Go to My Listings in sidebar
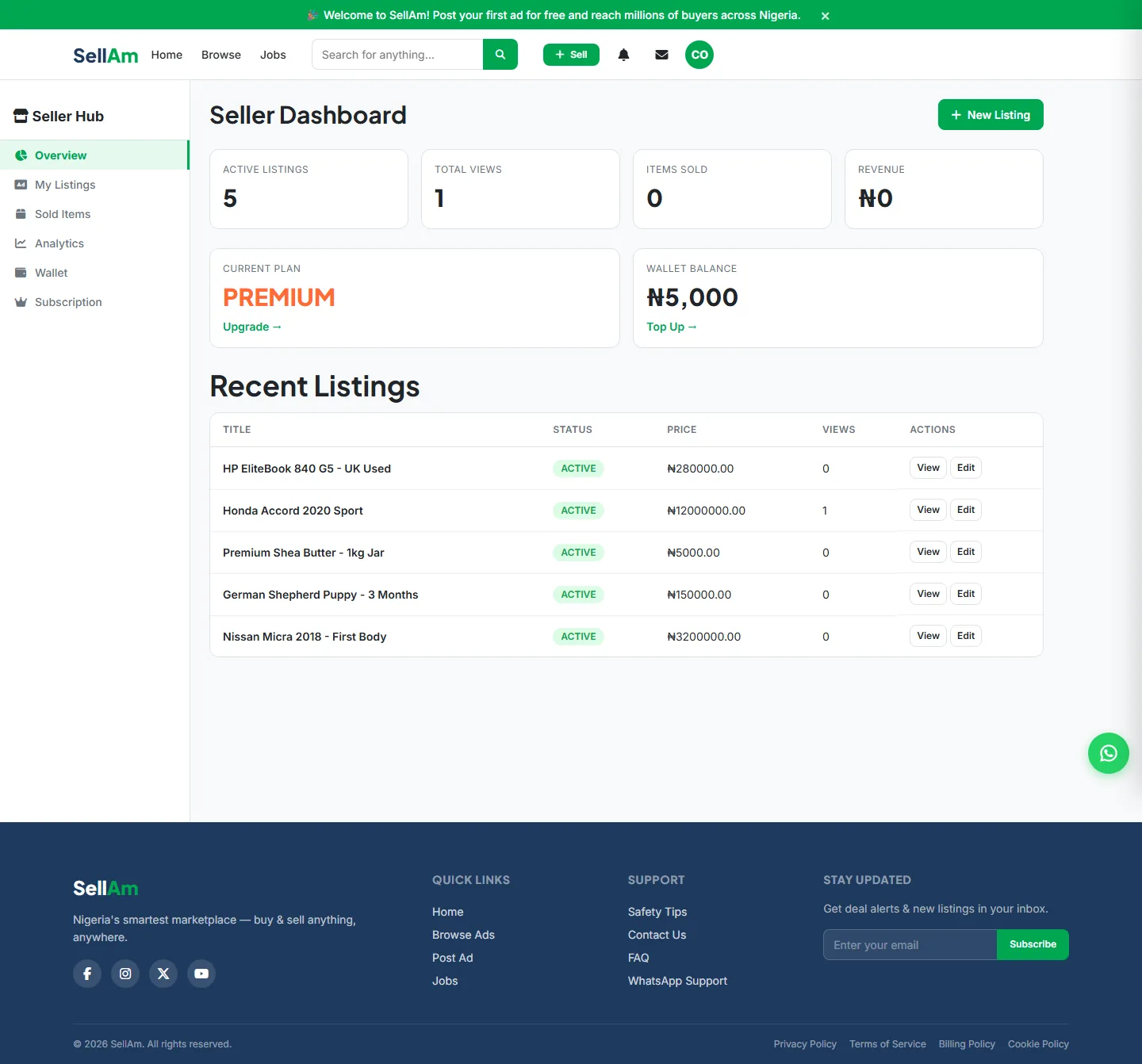Screen dimensions: 1142x1064 94,185
